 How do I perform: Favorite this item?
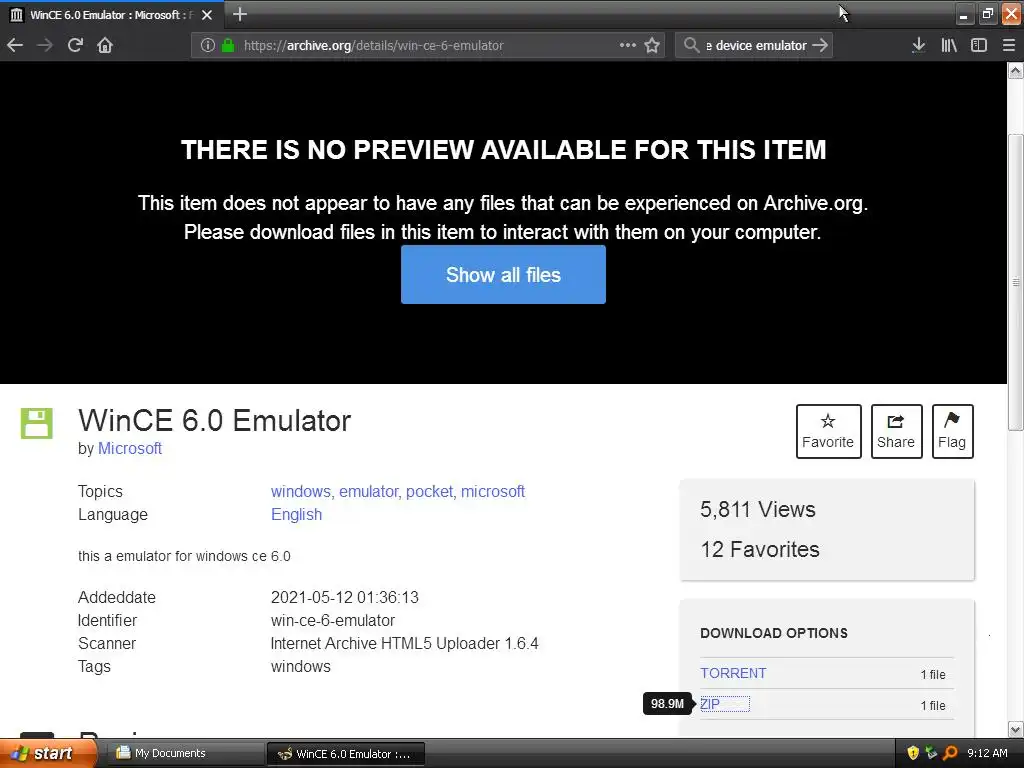[828, 431]
